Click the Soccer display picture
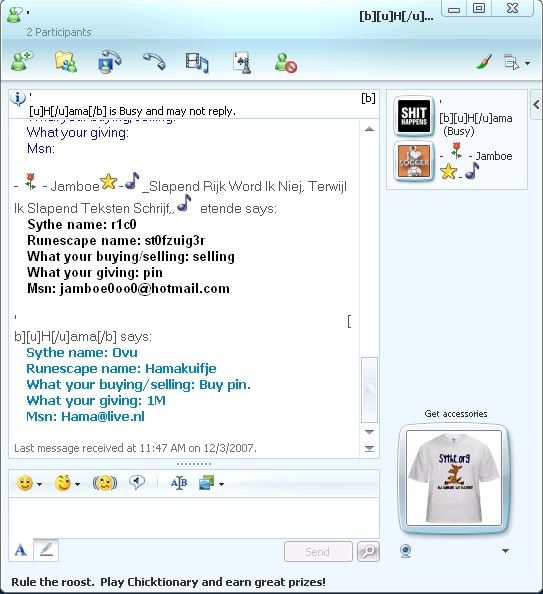Viewport: 543px width, 594px height. 414,161
